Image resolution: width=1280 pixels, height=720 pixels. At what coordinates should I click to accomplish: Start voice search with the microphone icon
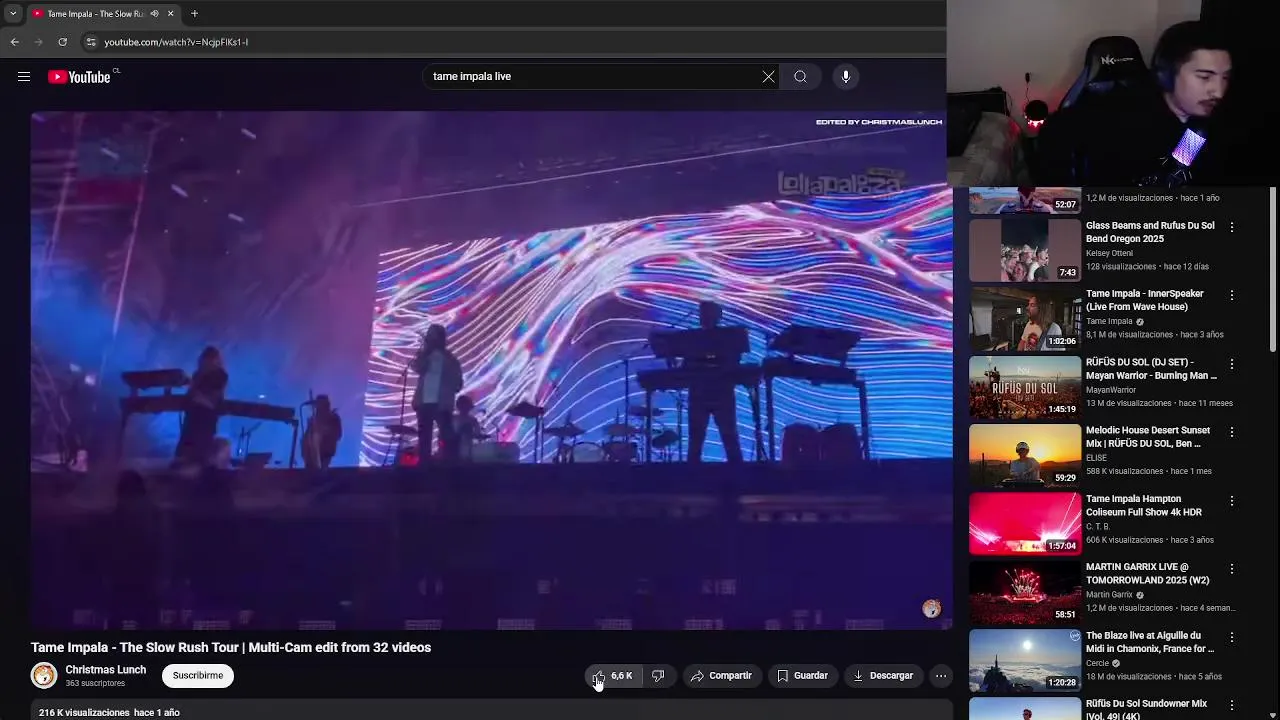point(846,77)
